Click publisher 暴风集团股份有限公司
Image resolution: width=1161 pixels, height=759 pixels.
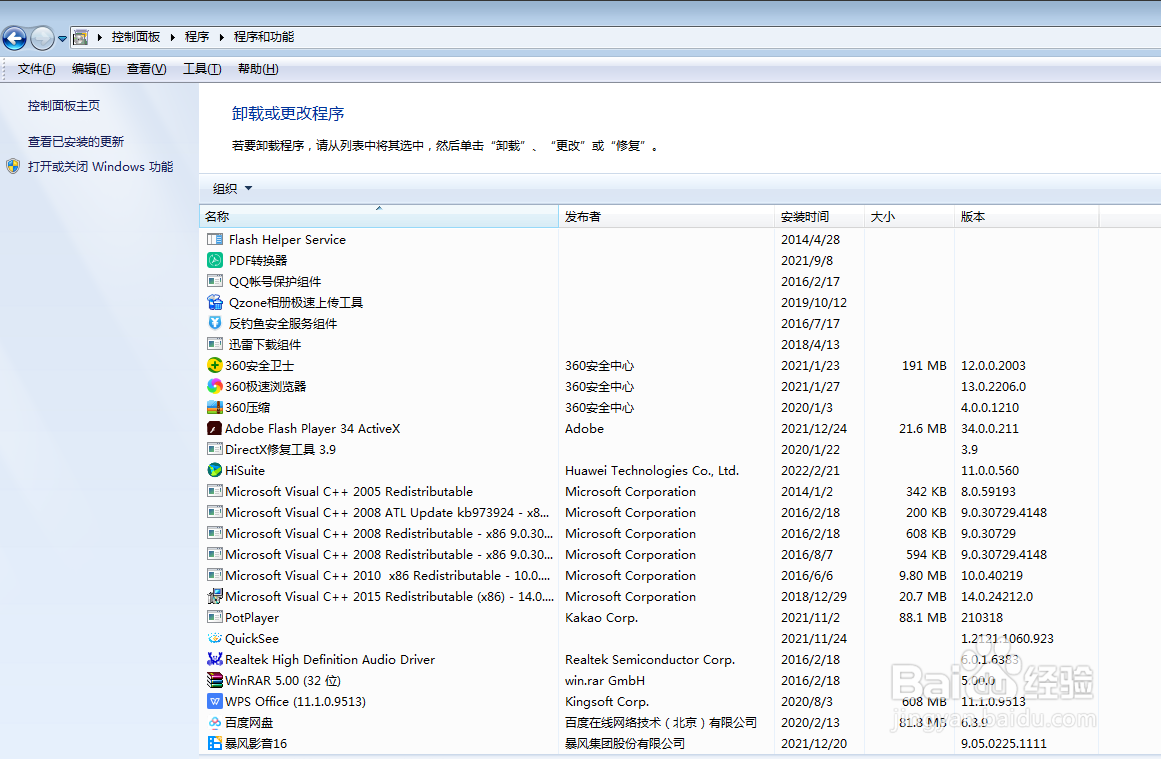pos(624,743)
